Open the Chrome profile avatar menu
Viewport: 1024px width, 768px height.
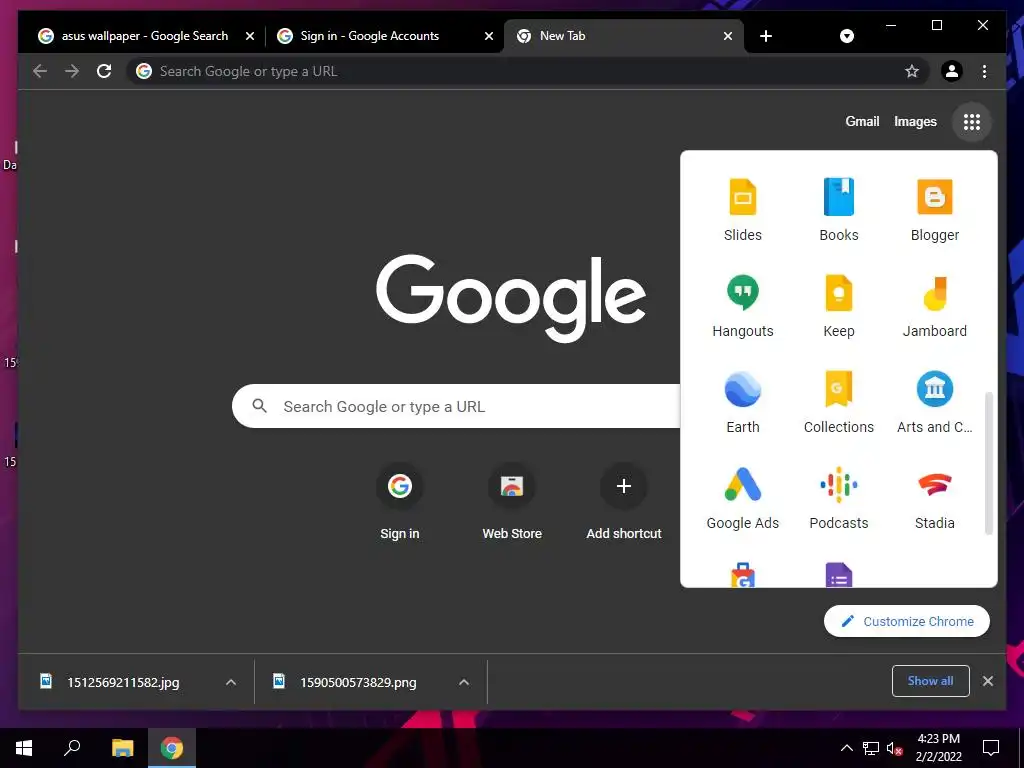[x=952, y=71]
